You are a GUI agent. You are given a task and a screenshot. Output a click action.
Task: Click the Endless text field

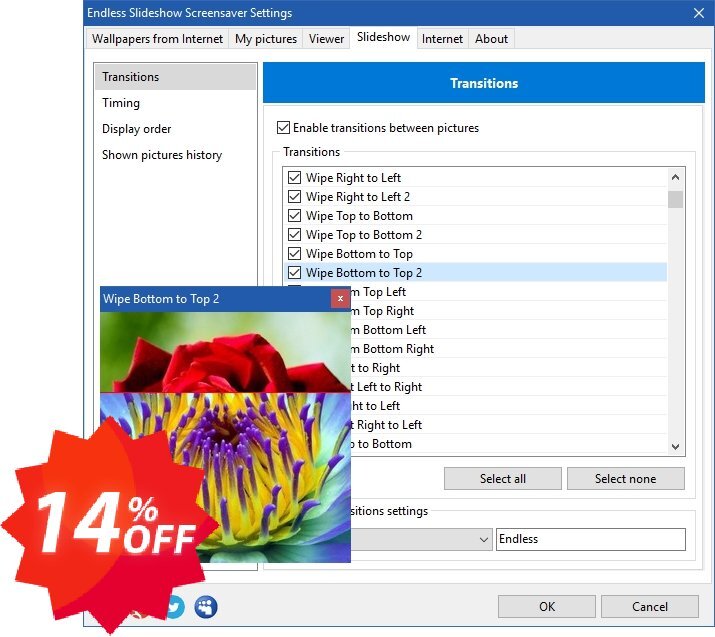[x=591, y=539]
